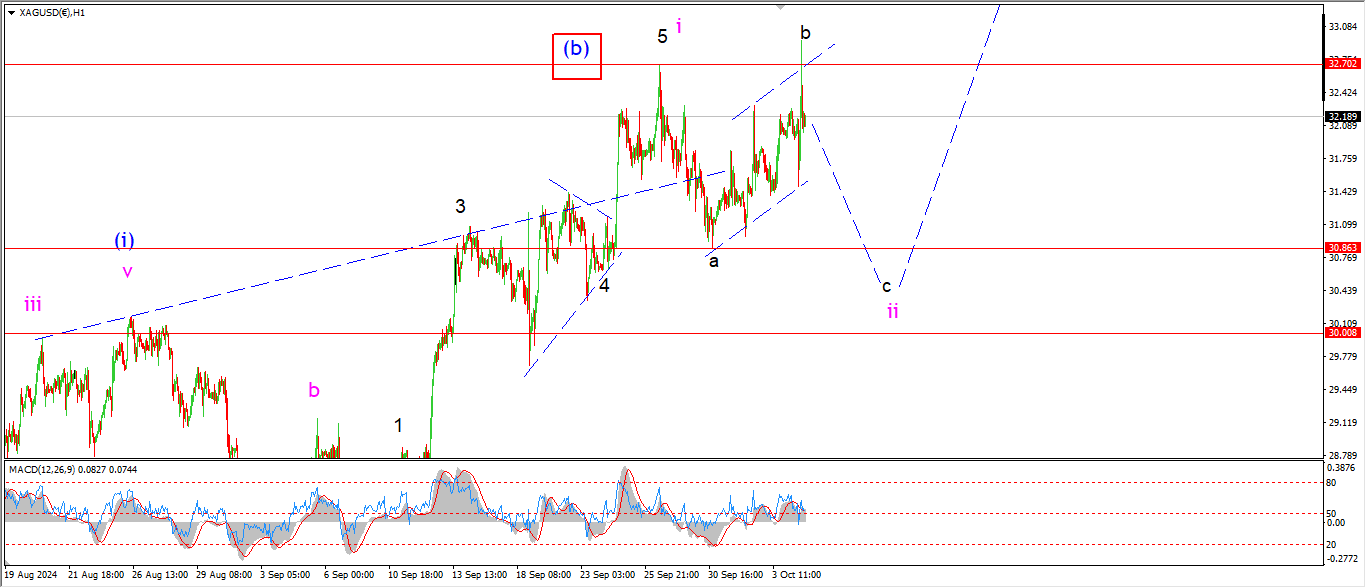This screenshot has height=588, width=1366.
Task: Select the black b label at the chart top
Action: tap(805, 33)
